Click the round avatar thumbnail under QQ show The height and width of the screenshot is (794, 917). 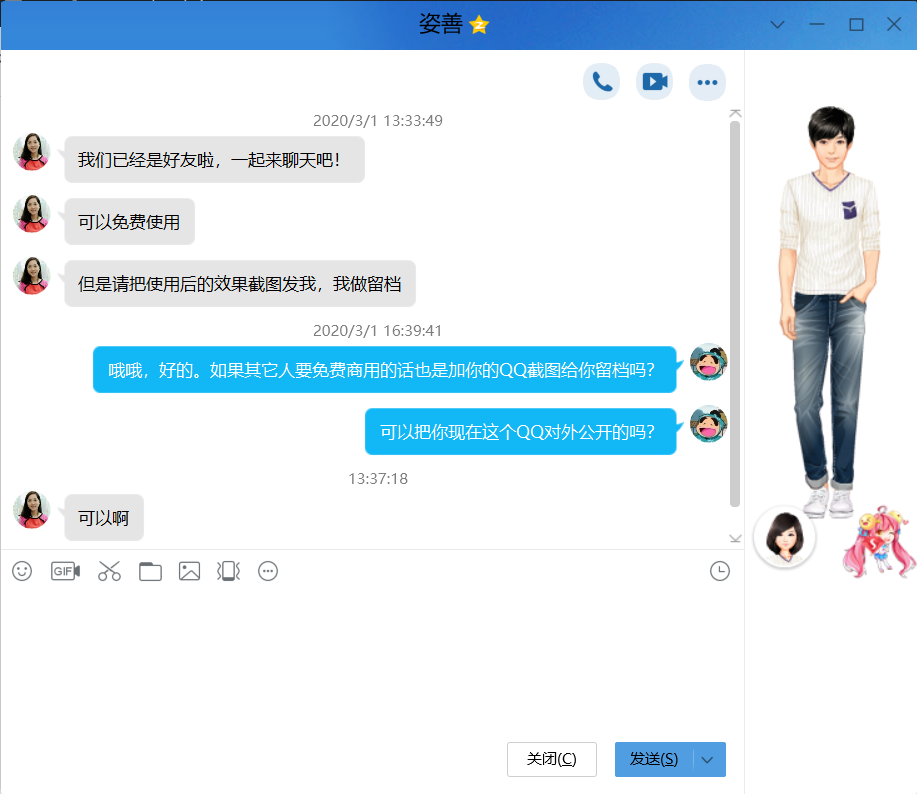[x=784, y=537]
